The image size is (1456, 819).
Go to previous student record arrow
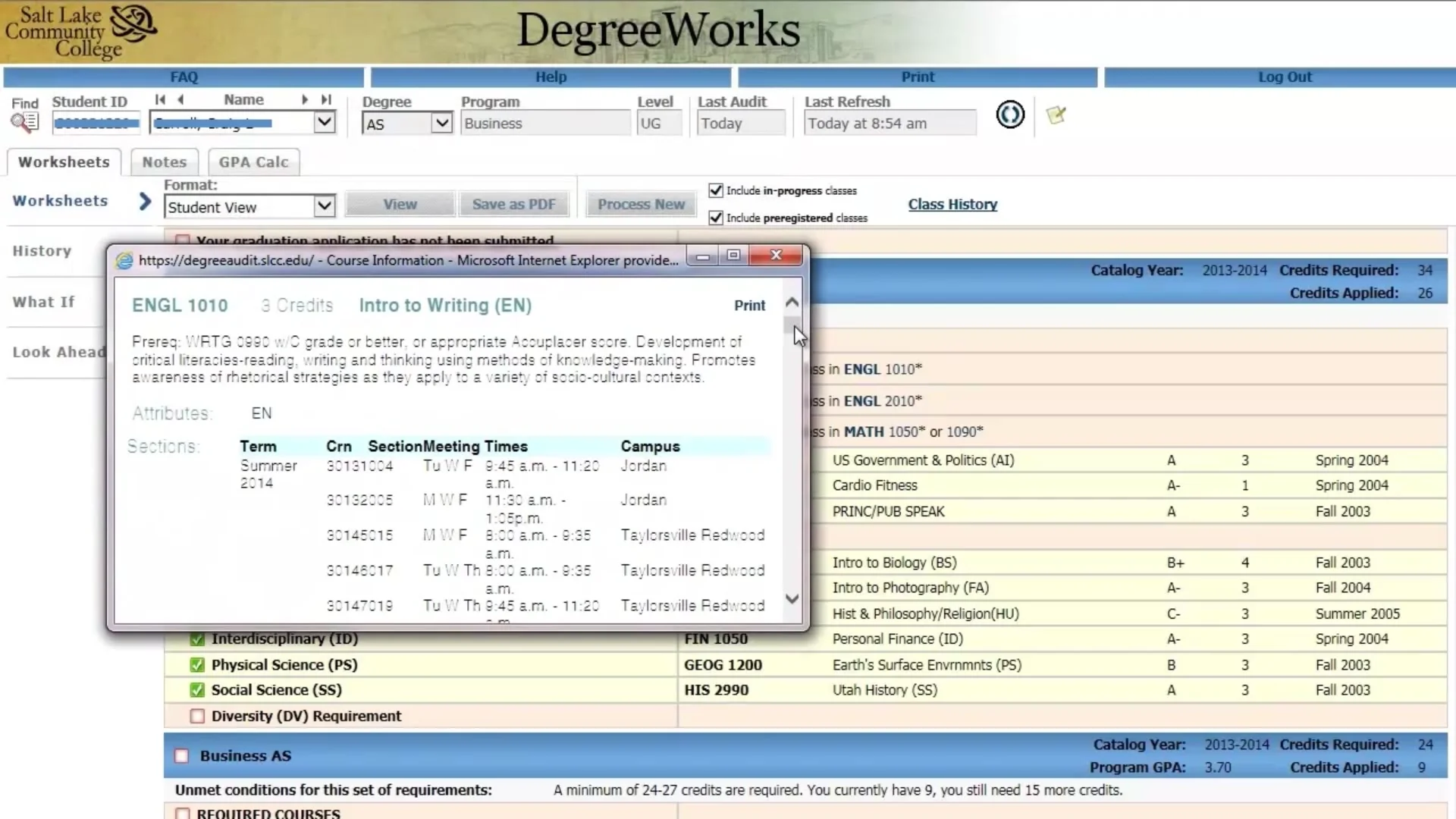tap(181, 99)
